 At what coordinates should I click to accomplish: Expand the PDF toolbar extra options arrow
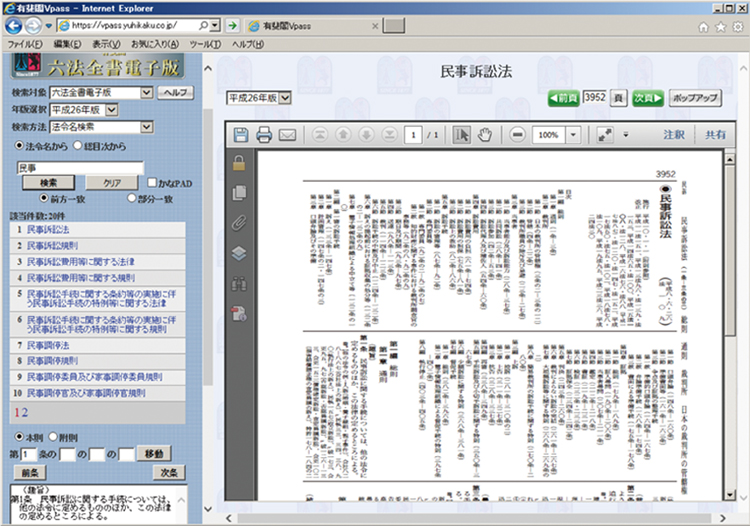click(626, 135)
